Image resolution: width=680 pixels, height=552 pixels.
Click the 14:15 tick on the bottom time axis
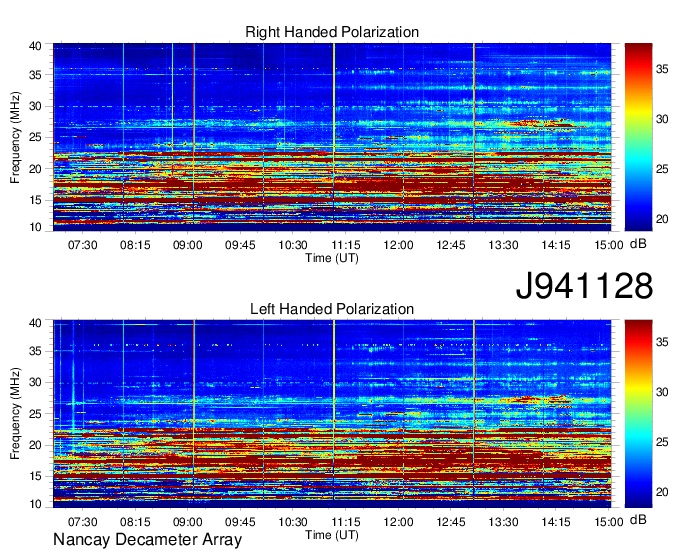[x=556, y=522]
